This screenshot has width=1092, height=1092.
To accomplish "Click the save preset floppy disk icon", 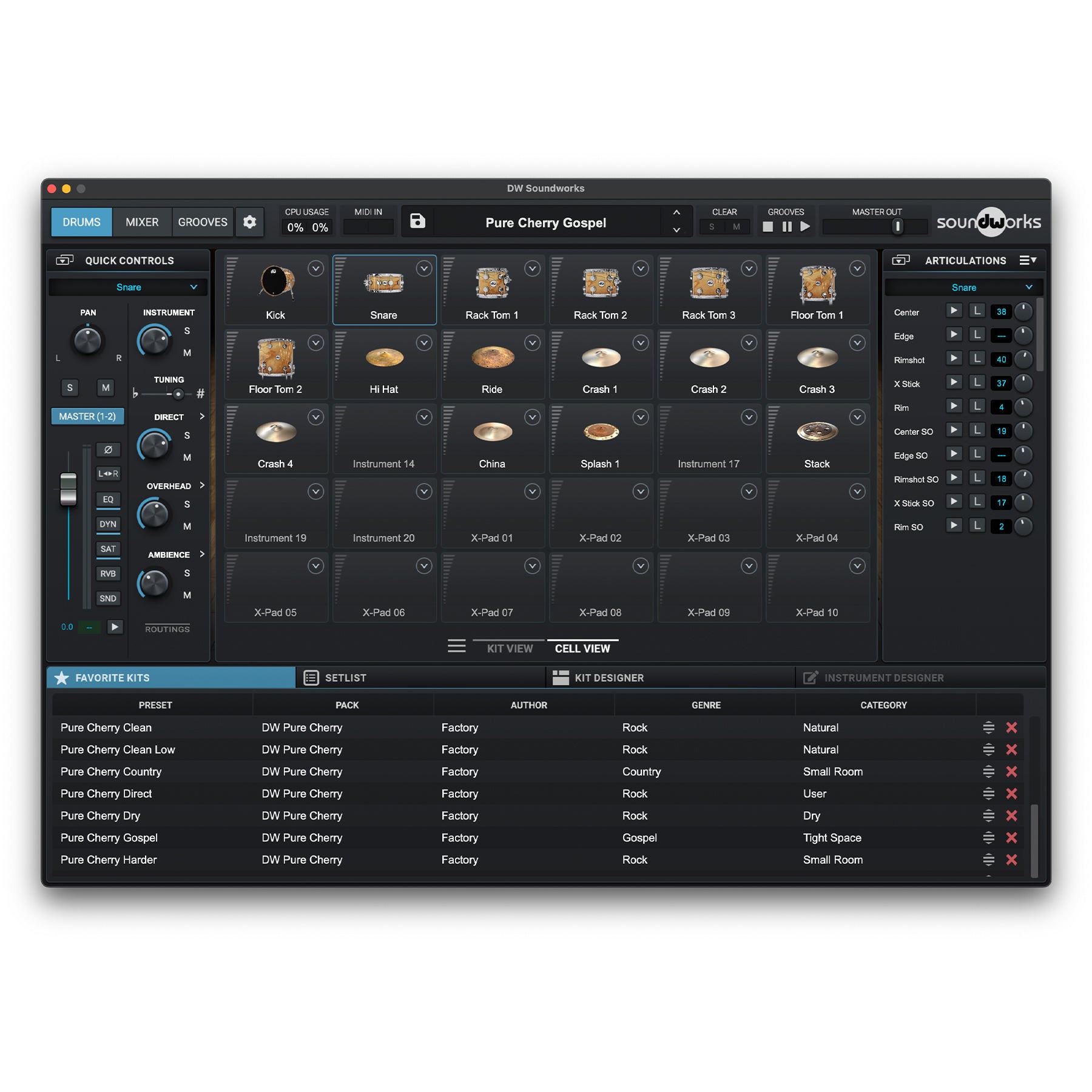I will point(417,221).
